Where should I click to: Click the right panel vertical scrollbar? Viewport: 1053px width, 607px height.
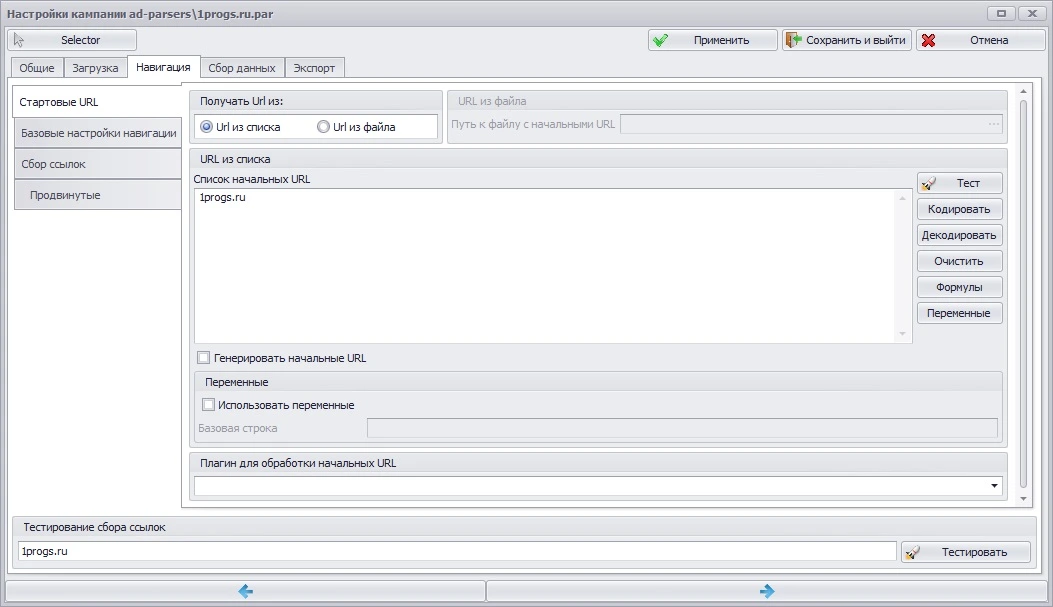click(x=1023, y=294)
